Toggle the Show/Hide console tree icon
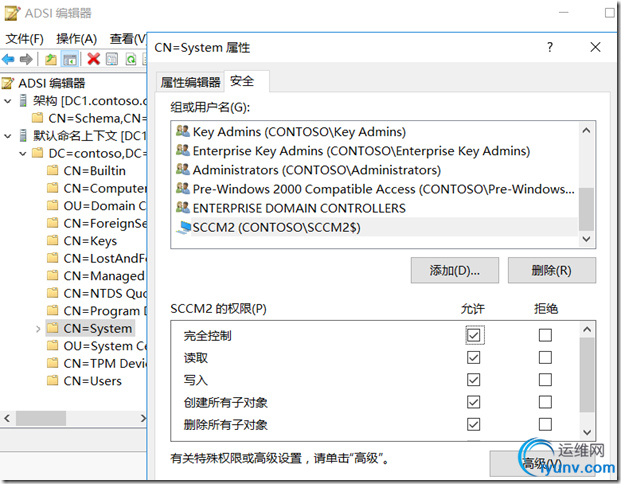The height and width of the screenshot is (484, 621). point(70,59)
